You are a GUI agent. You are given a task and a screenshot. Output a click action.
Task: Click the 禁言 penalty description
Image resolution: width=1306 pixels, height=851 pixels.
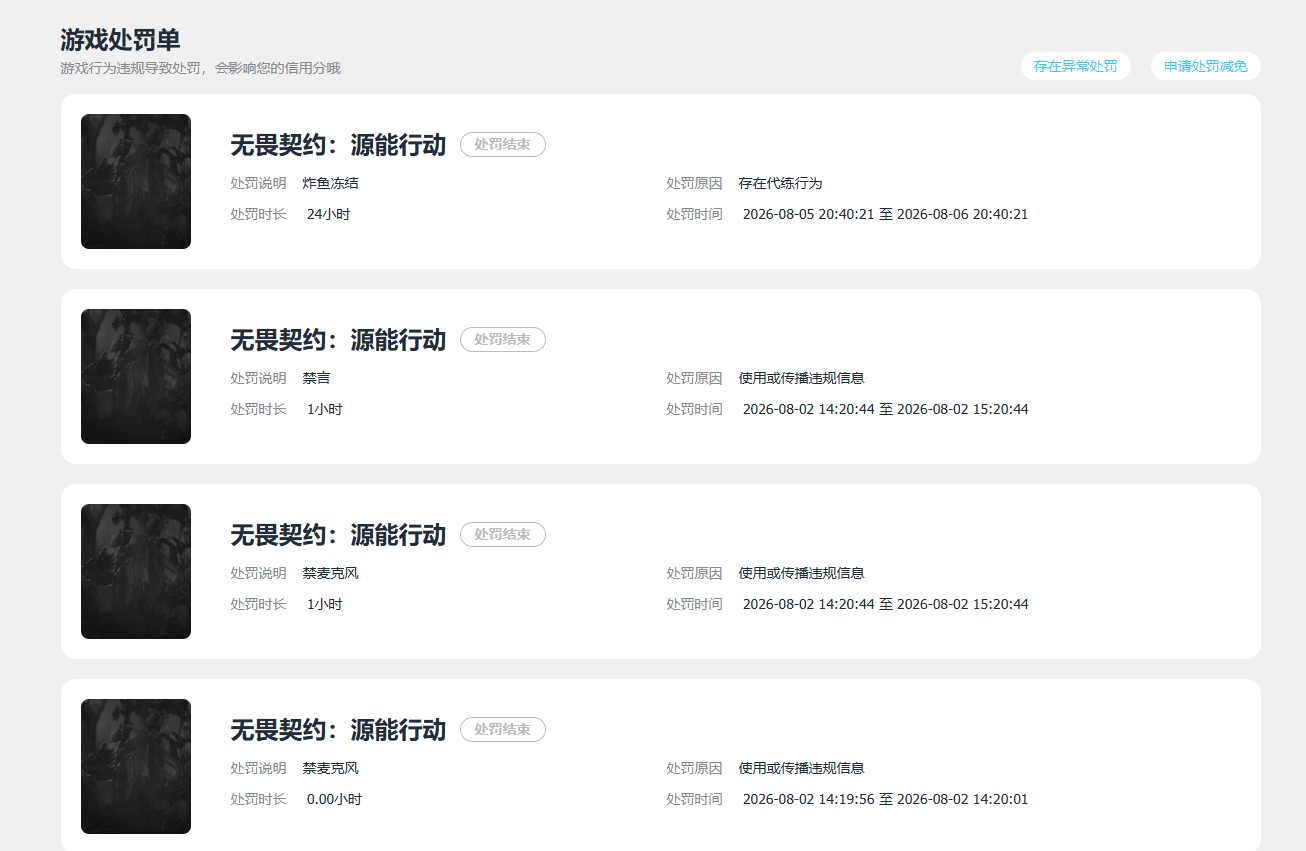pyautogui.click(x=316, y=379)
